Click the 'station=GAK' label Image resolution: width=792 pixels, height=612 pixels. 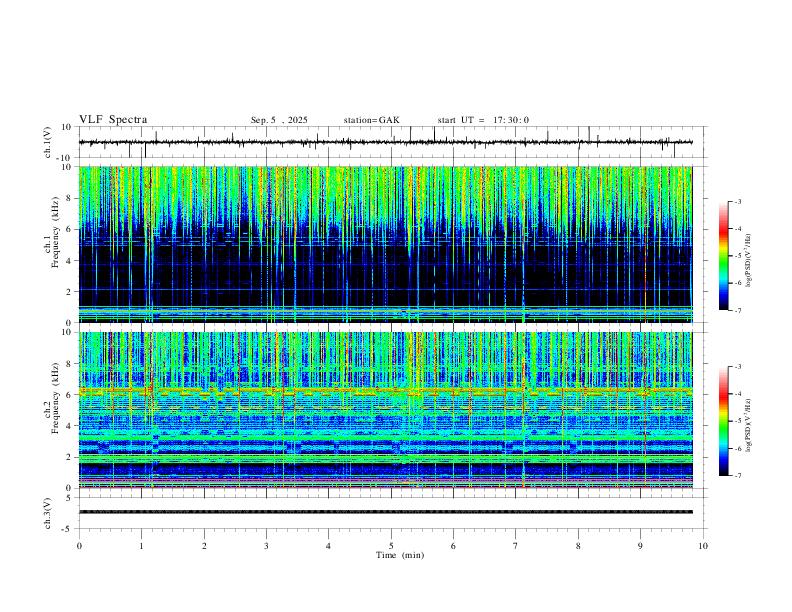(x=371, y=120)
